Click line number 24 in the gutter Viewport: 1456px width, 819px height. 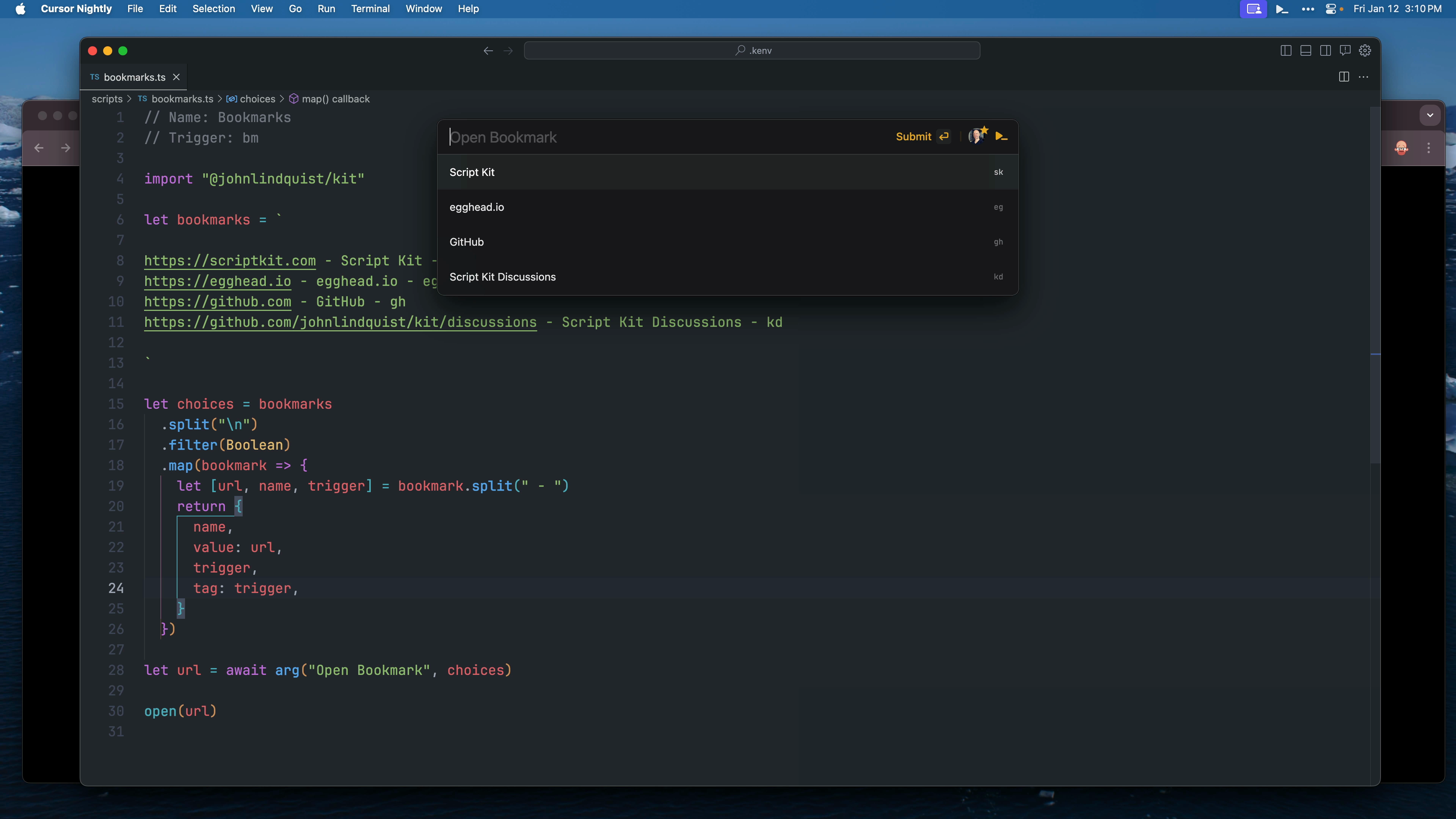(116, 588)
